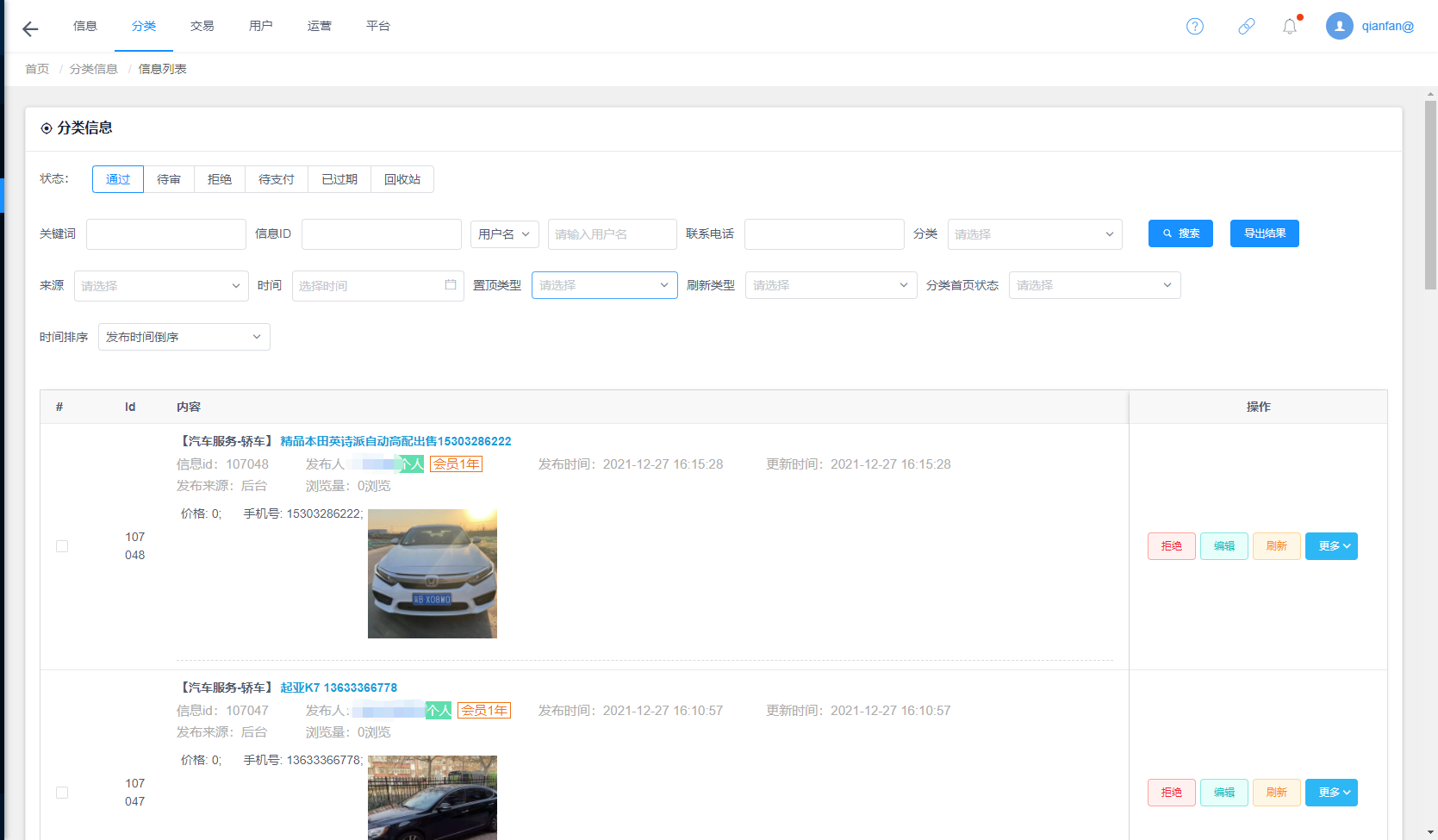Click the page vertical scrollbar thumb

tap(1430, 195)
